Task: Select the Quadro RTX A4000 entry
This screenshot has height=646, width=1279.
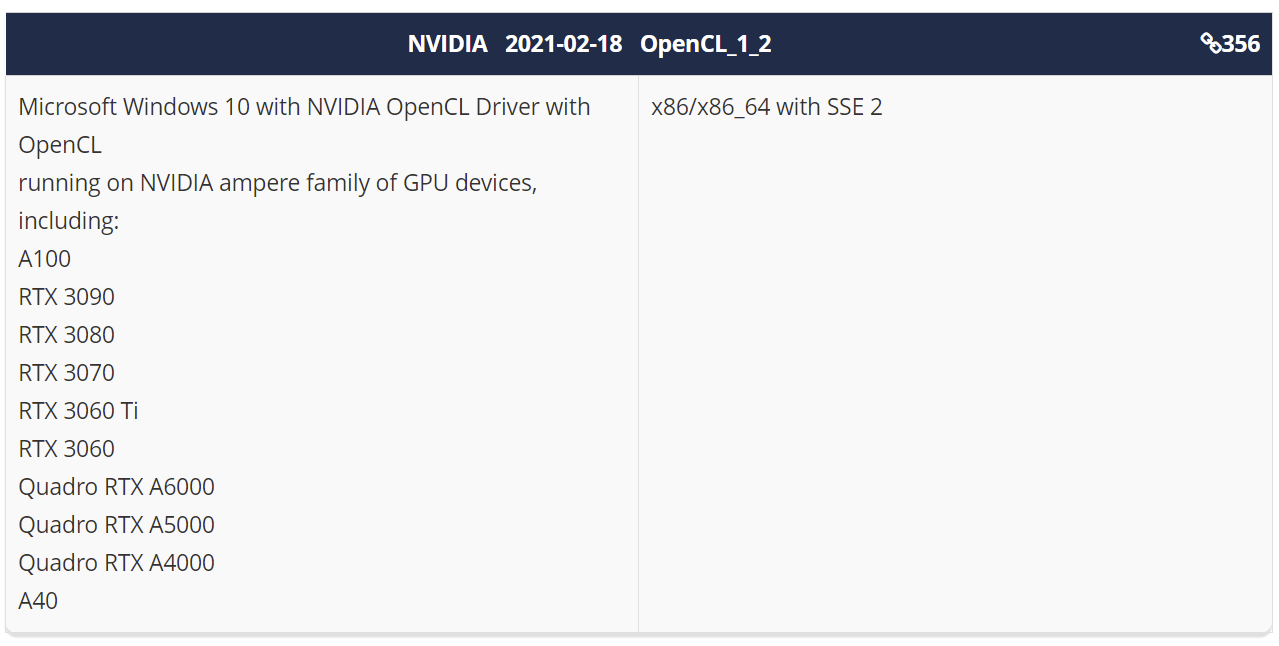Action: pos(116,563)
